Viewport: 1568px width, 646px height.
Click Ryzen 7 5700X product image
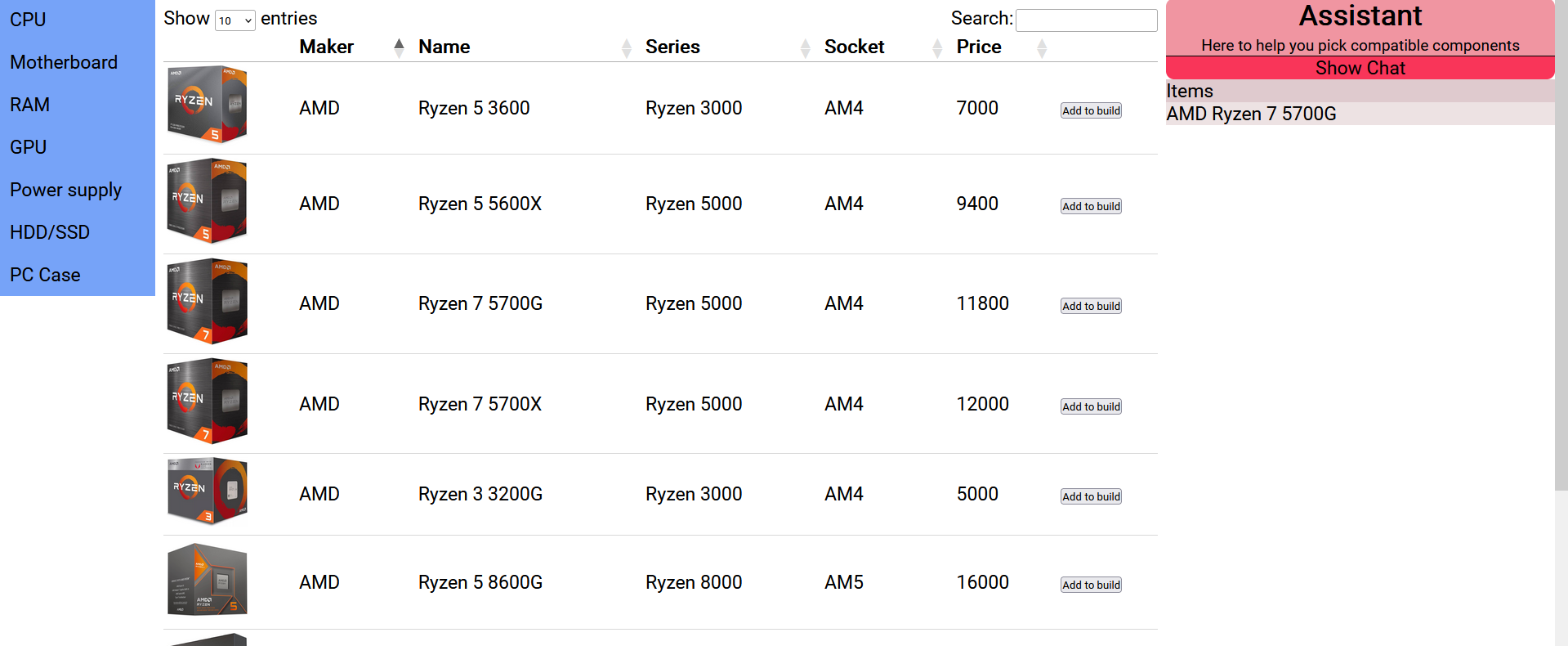click(208, 402)
